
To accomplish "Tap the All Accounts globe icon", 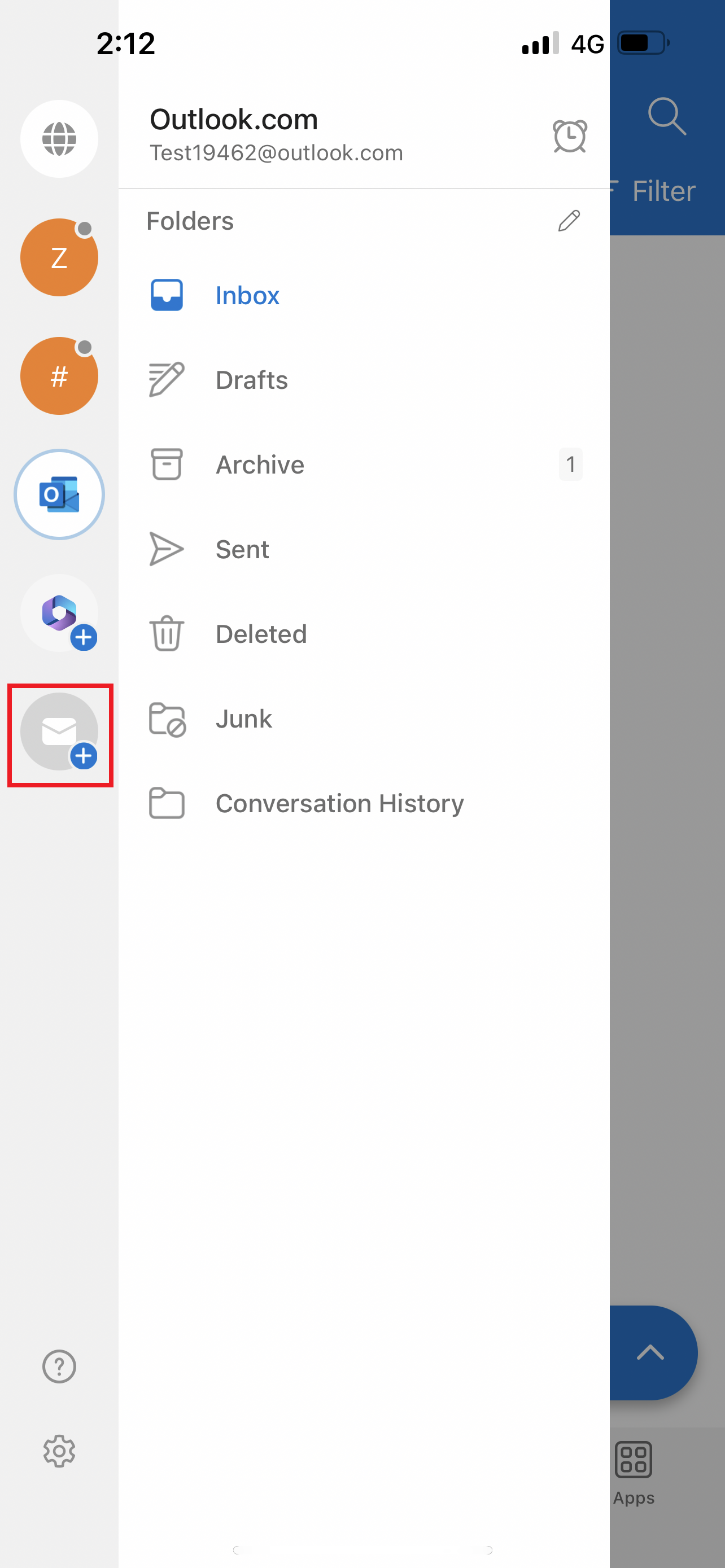I will click(x=59, y=139).
